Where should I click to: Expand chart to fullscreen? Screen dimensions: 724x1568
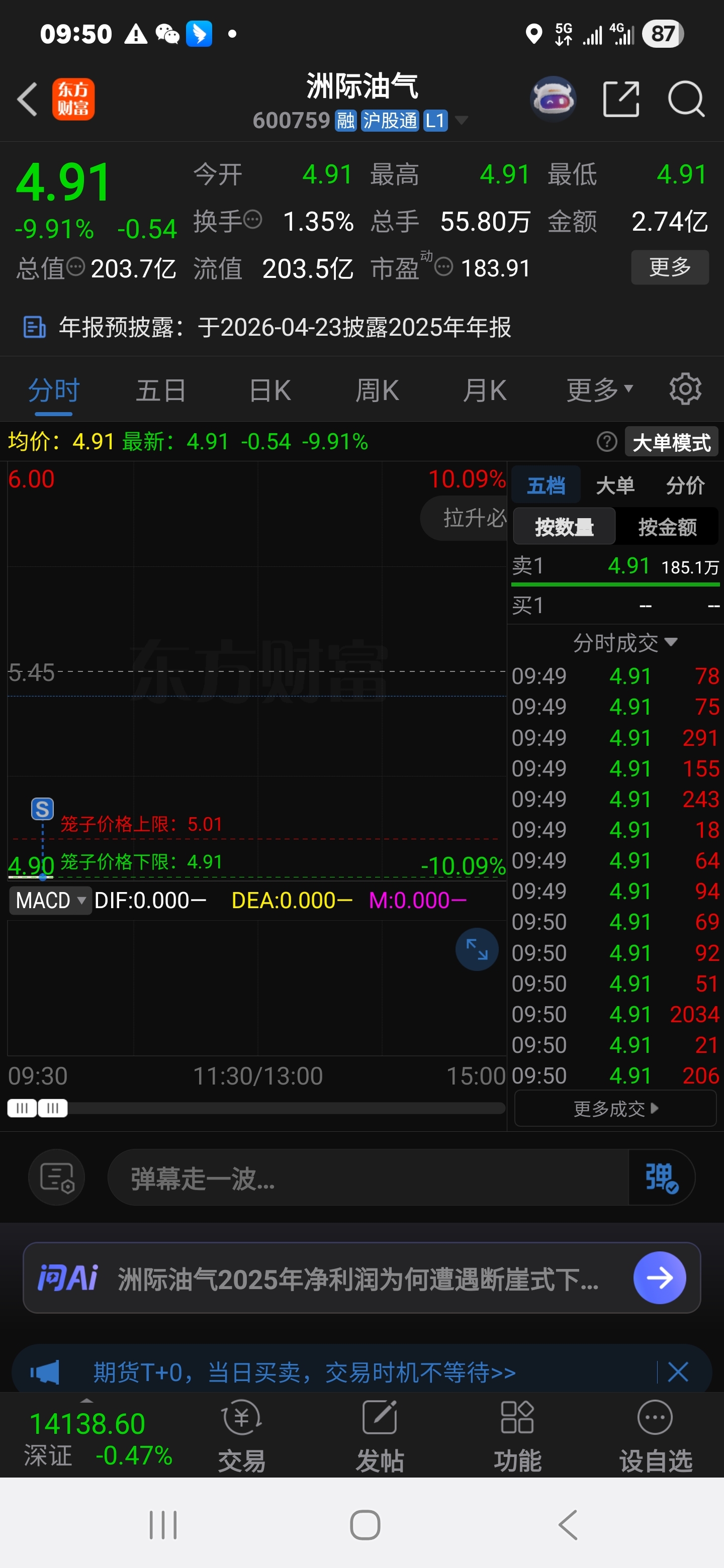pos(477,949)
